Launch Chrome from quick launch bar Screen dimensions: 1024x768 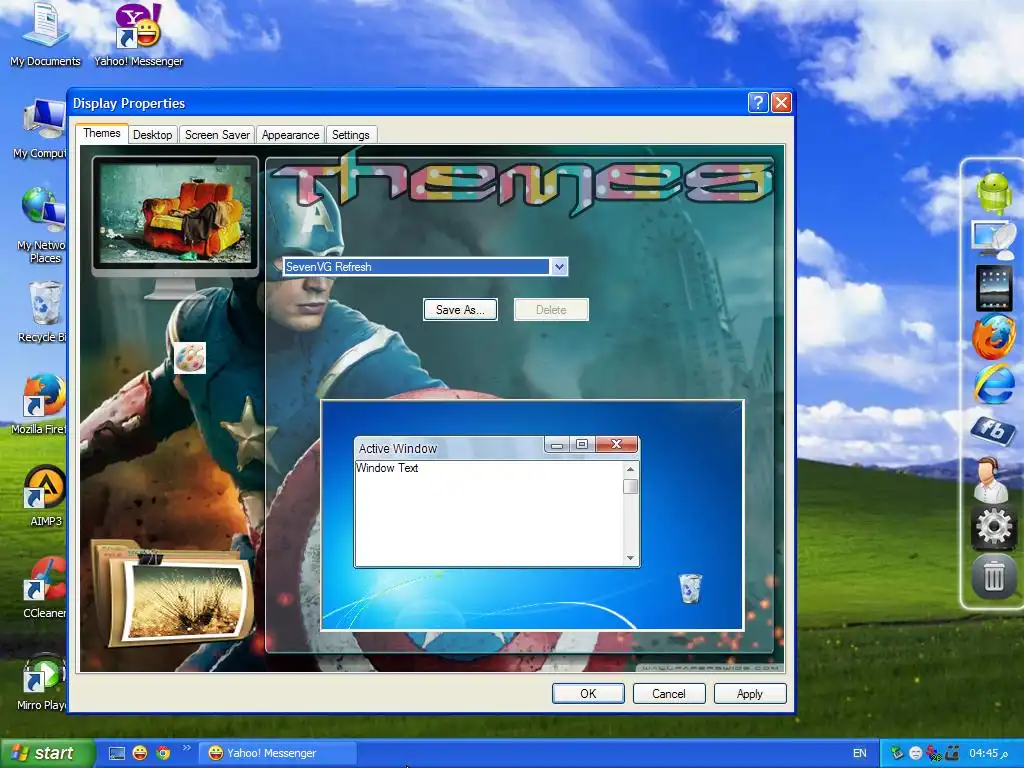point(163,753)
